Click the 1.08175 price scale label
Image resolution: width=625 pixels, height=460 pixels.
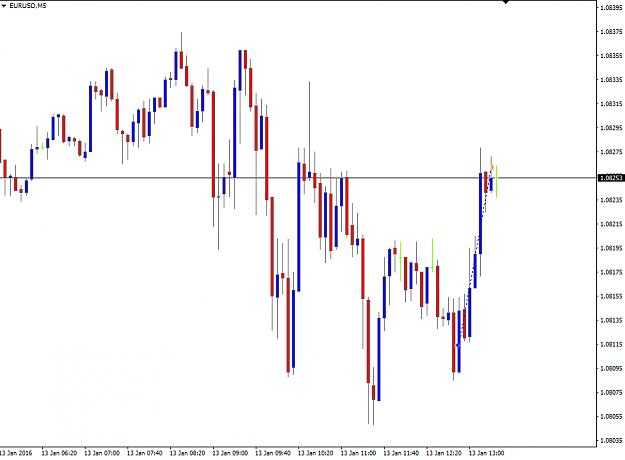[611, 272]
